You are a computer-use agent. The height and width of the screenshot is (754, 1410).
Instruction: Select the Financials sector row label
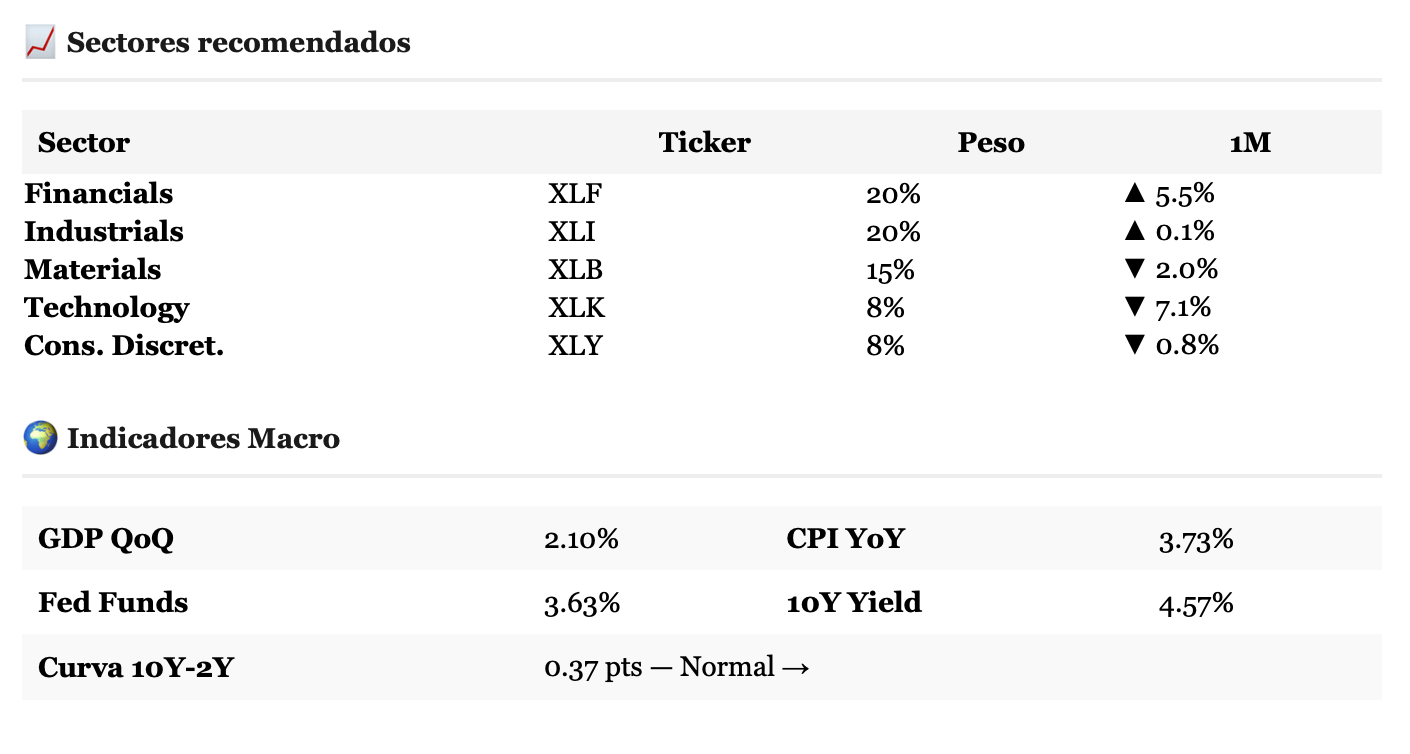pos(99,194)
